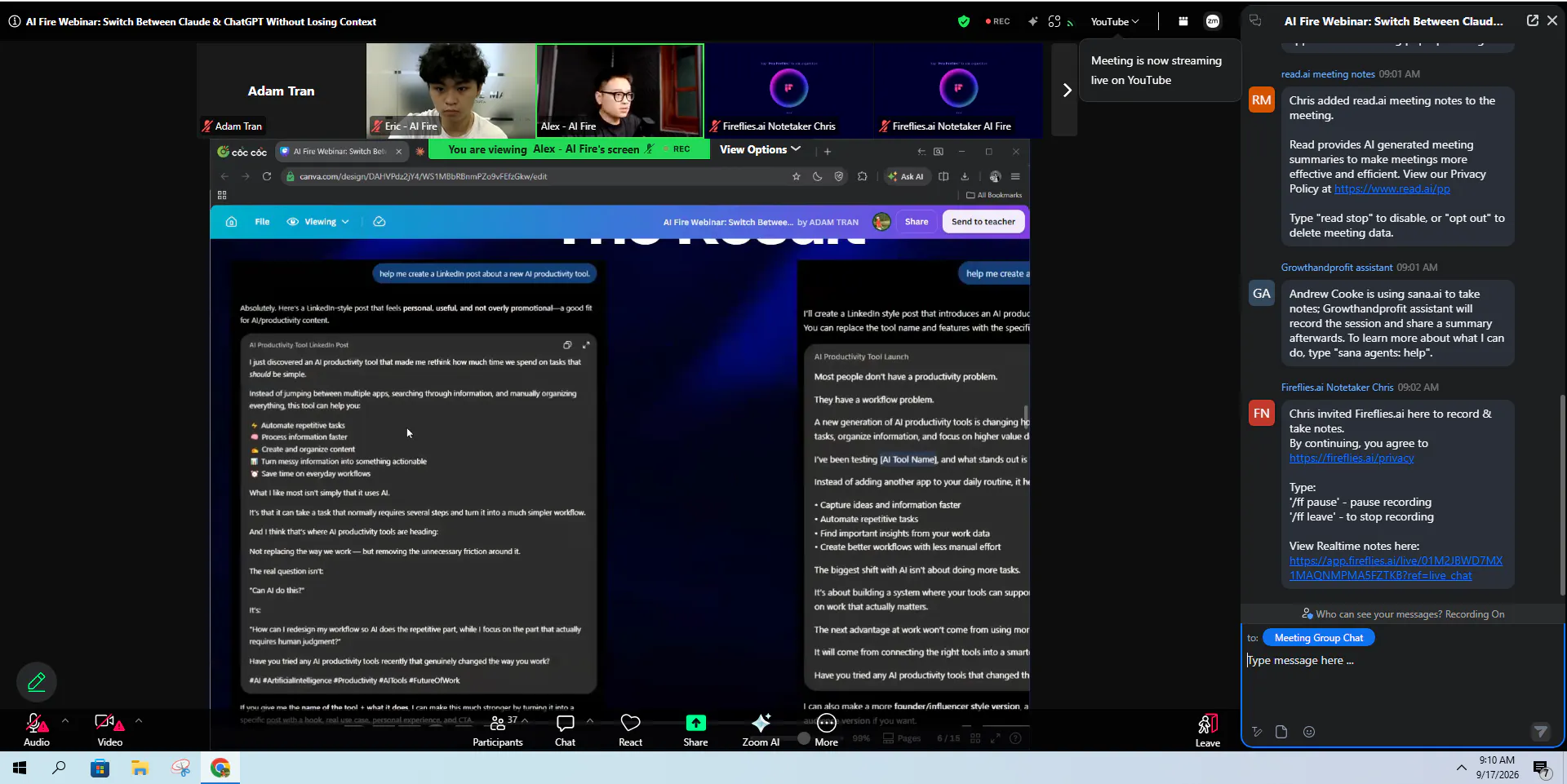Viewport: 1567px width, 784px height.
Task: Open Snipping Tool from taskbar
Action: pos(180,768)
